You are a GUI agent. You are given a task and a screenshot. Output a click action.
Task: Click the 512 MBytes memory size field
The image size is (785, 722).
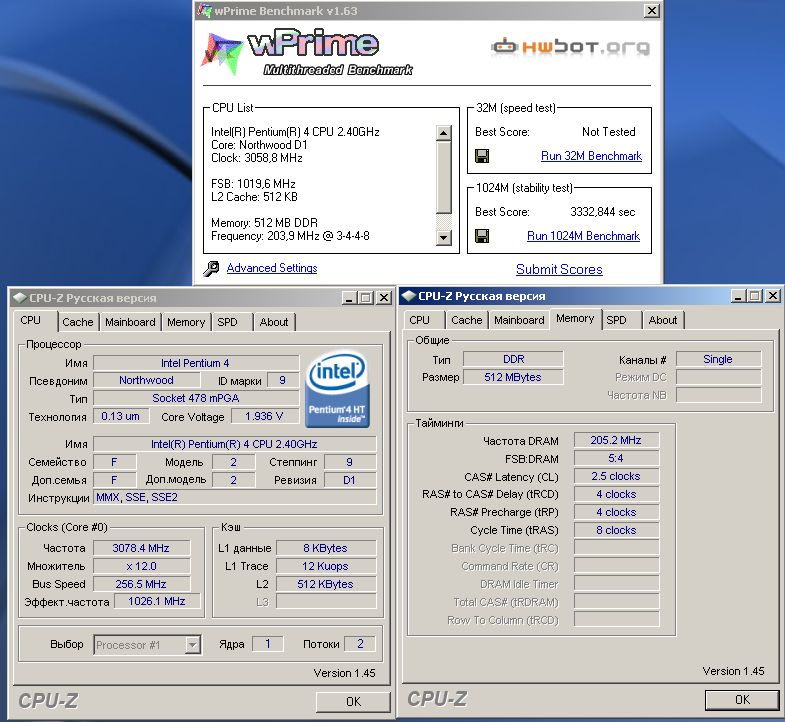(x=514, y=377)
